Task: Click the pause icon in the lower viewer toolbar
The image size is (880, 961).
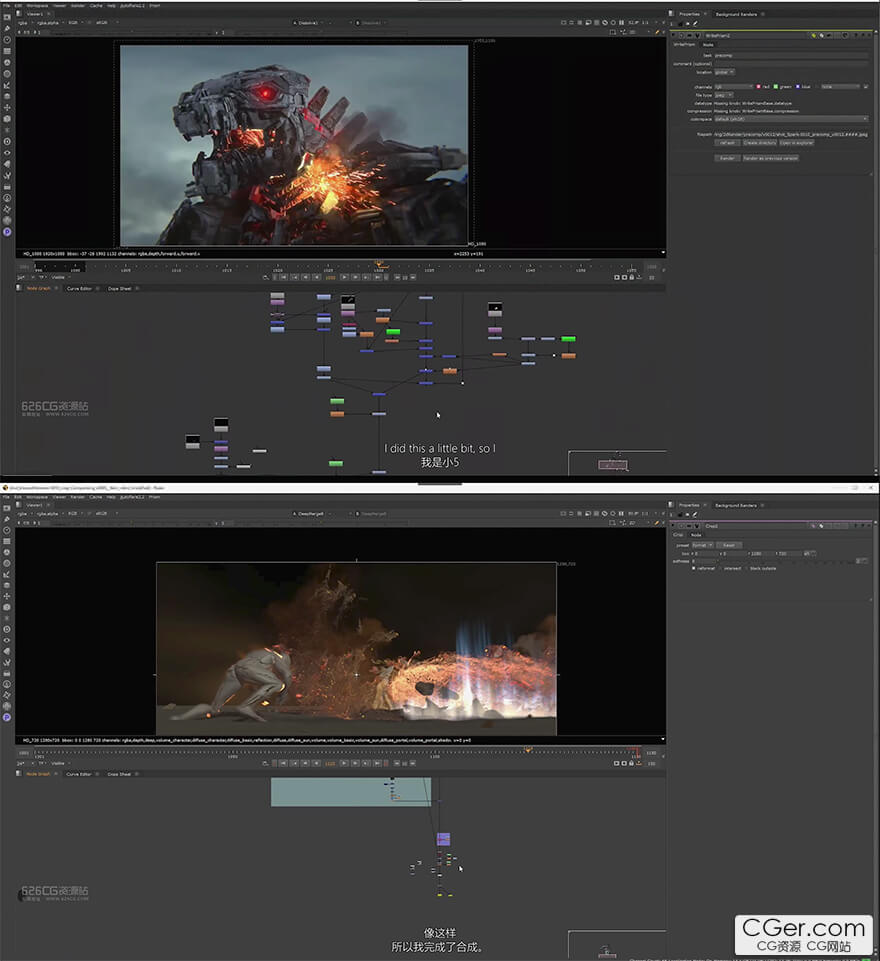Action: pos(621,514)
